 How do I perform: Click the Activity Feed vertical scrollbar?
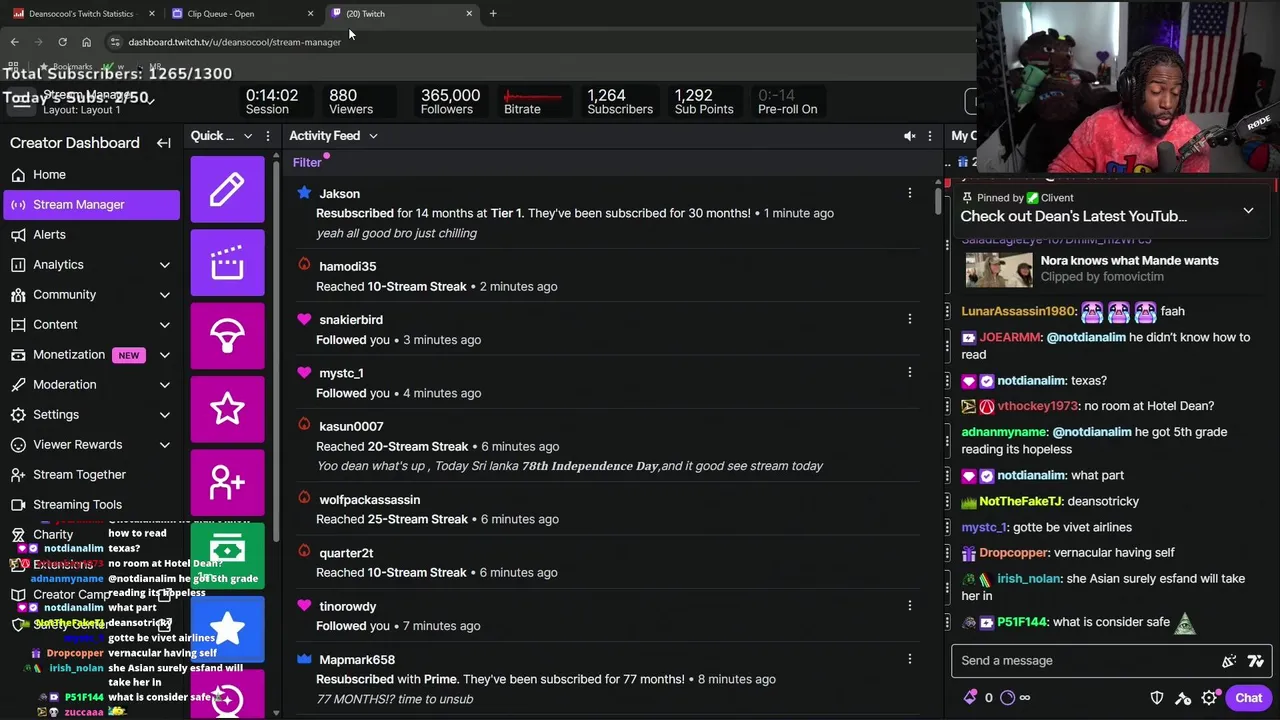coord(937,200)
